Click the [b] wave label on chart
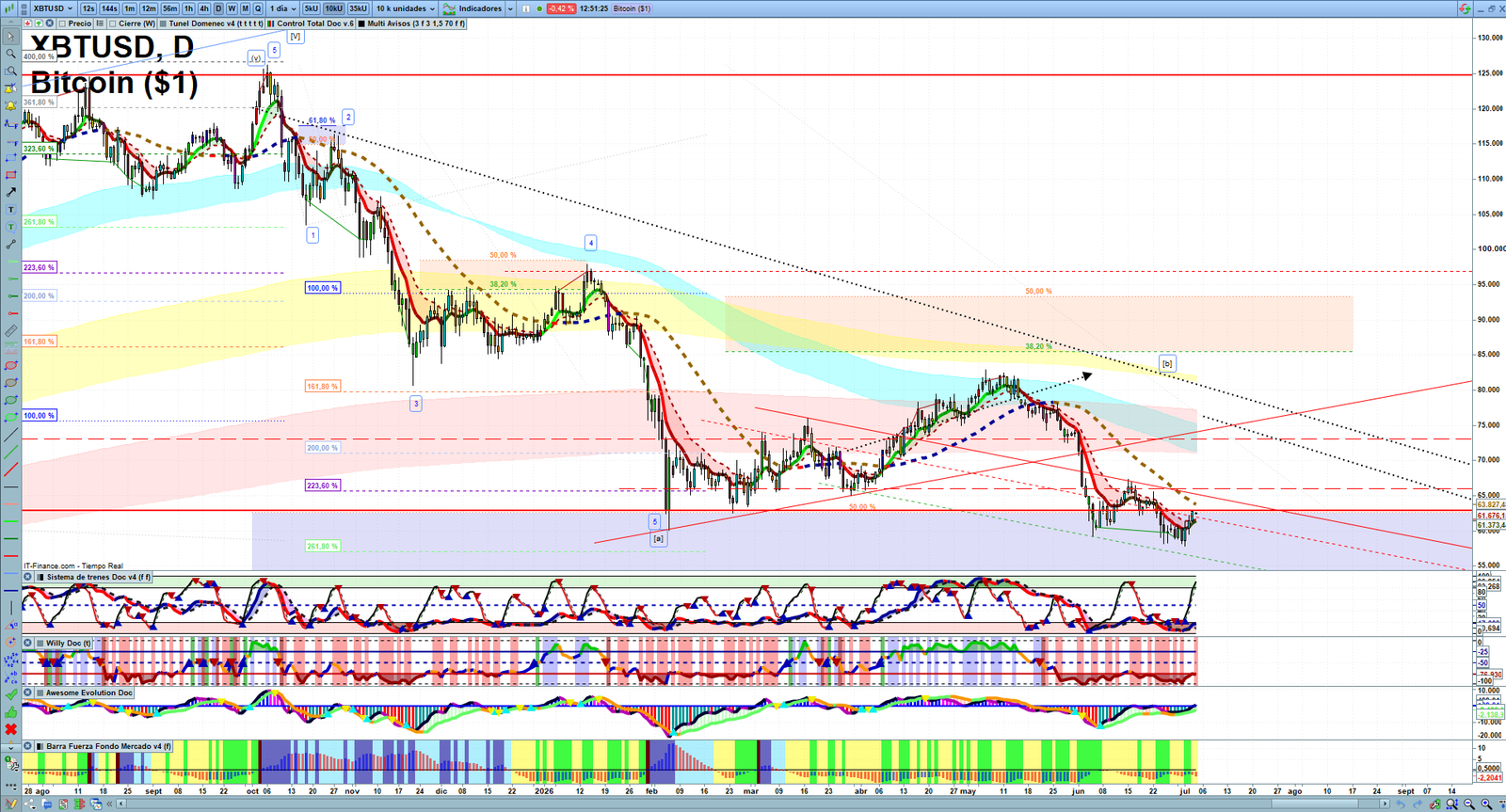 coord(1167,363)
